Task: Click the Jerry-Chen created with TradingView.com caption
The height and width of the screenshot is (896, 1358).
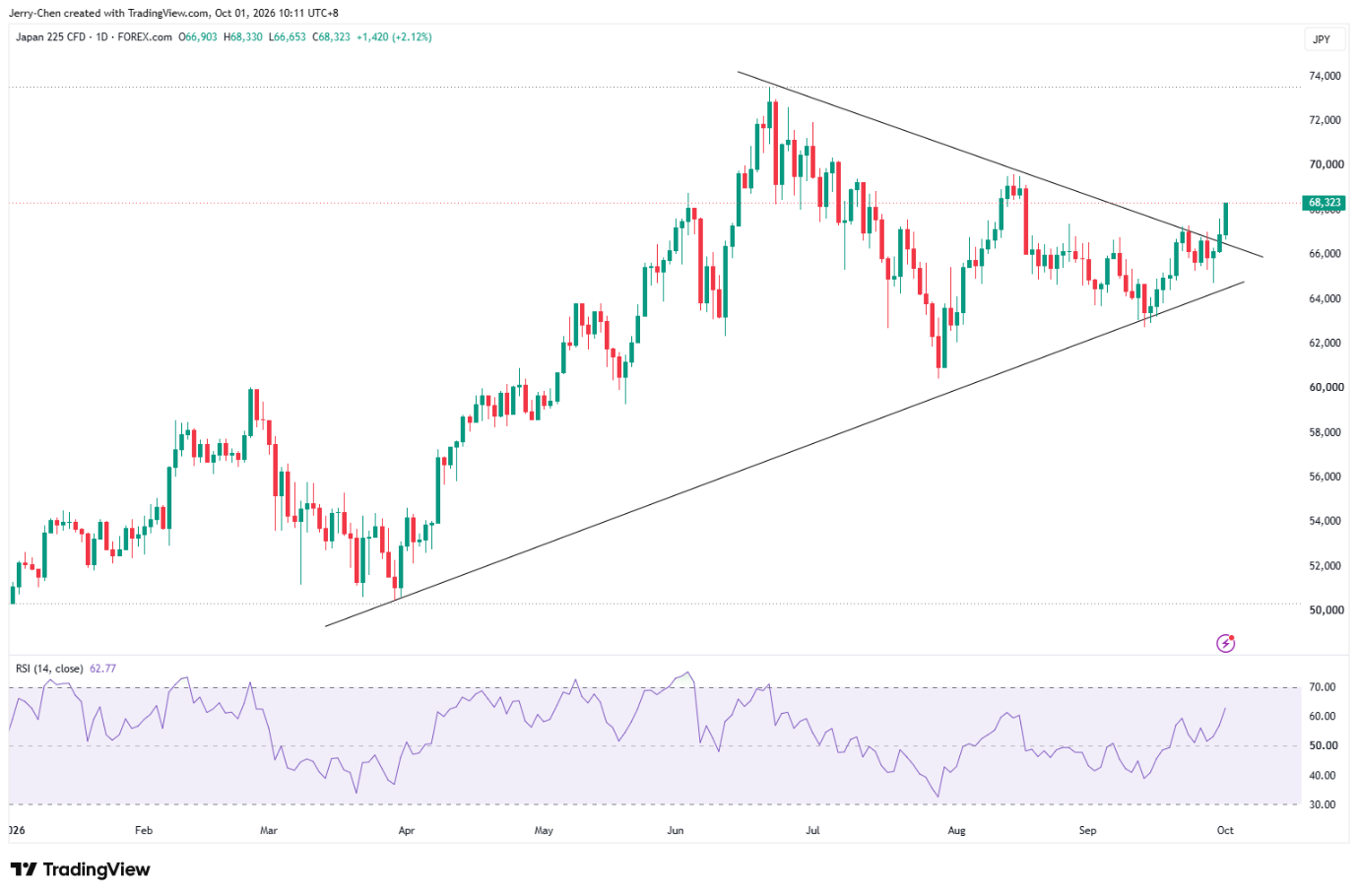Action: click(173, 13)
